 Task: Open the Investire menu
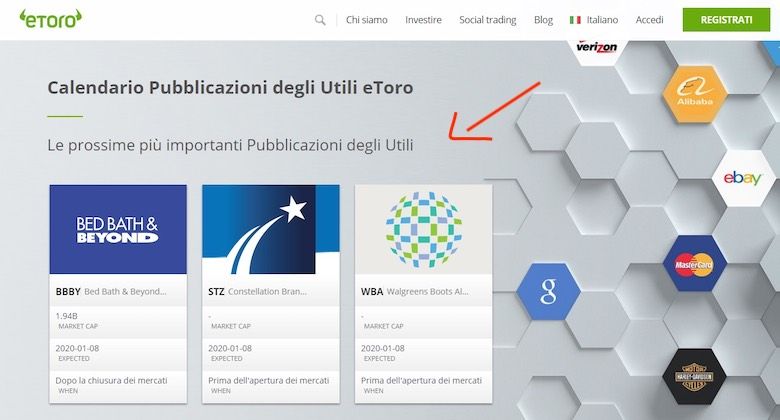click(423, 20)
